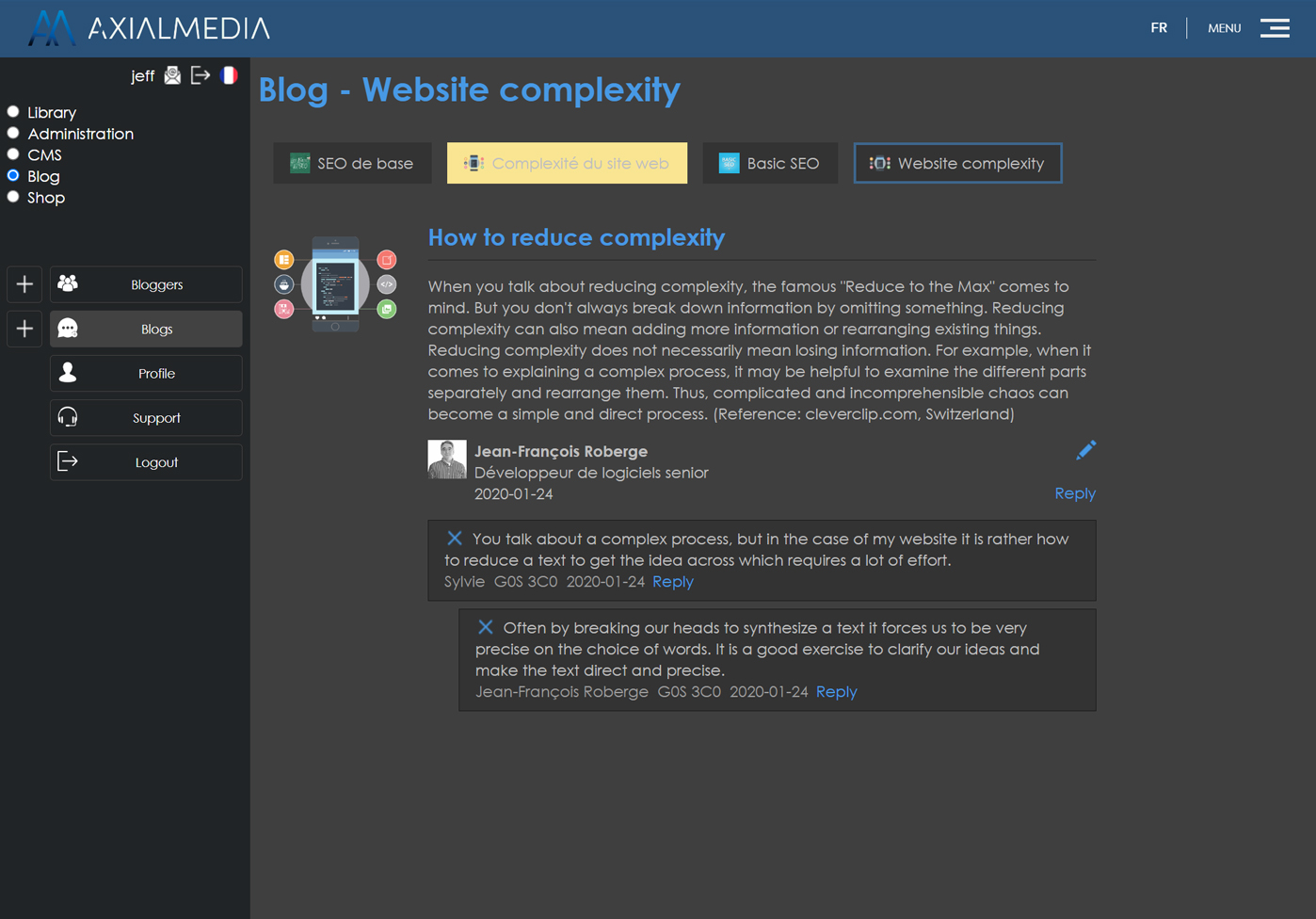Select the Administration radio option
The height and width of the screenshot is (919, 1316).
[x=13, y=134]
